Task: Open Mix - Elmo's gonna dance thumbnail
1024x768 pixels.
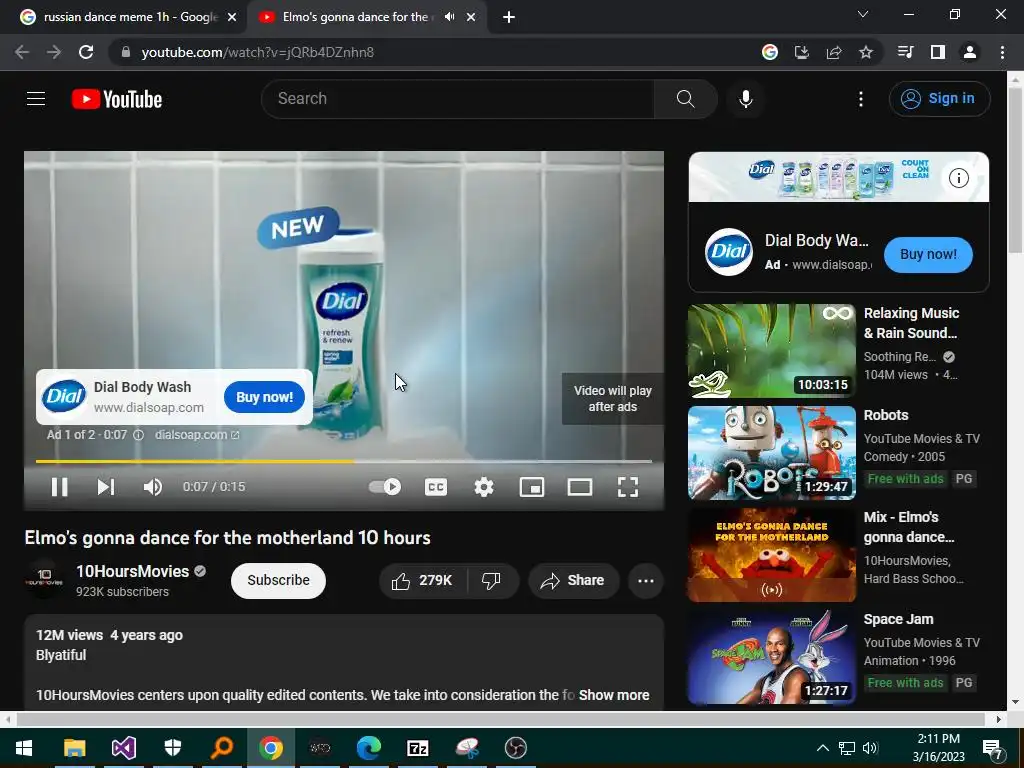Action: (771, 554)
